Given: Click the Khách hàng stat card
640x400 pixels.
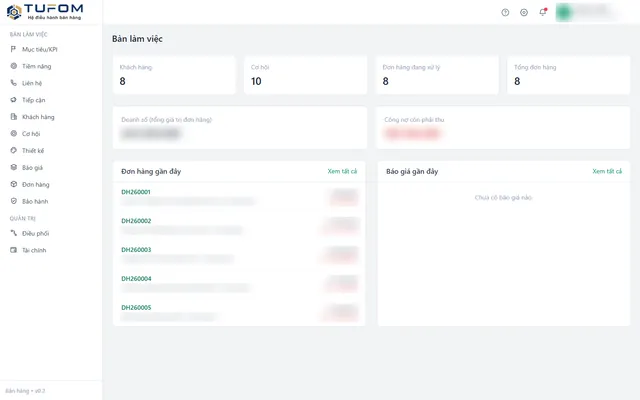Looking at the screenshot, I should coord(174,75).
